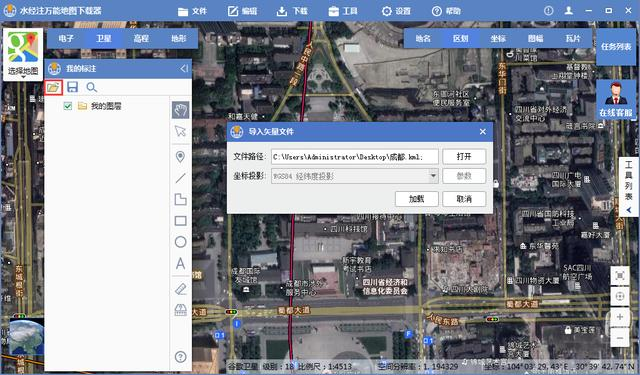This screenshot has width=640, height=375.
Task: Close the 导入矢量文件 dialog
Action: (483, 132)
